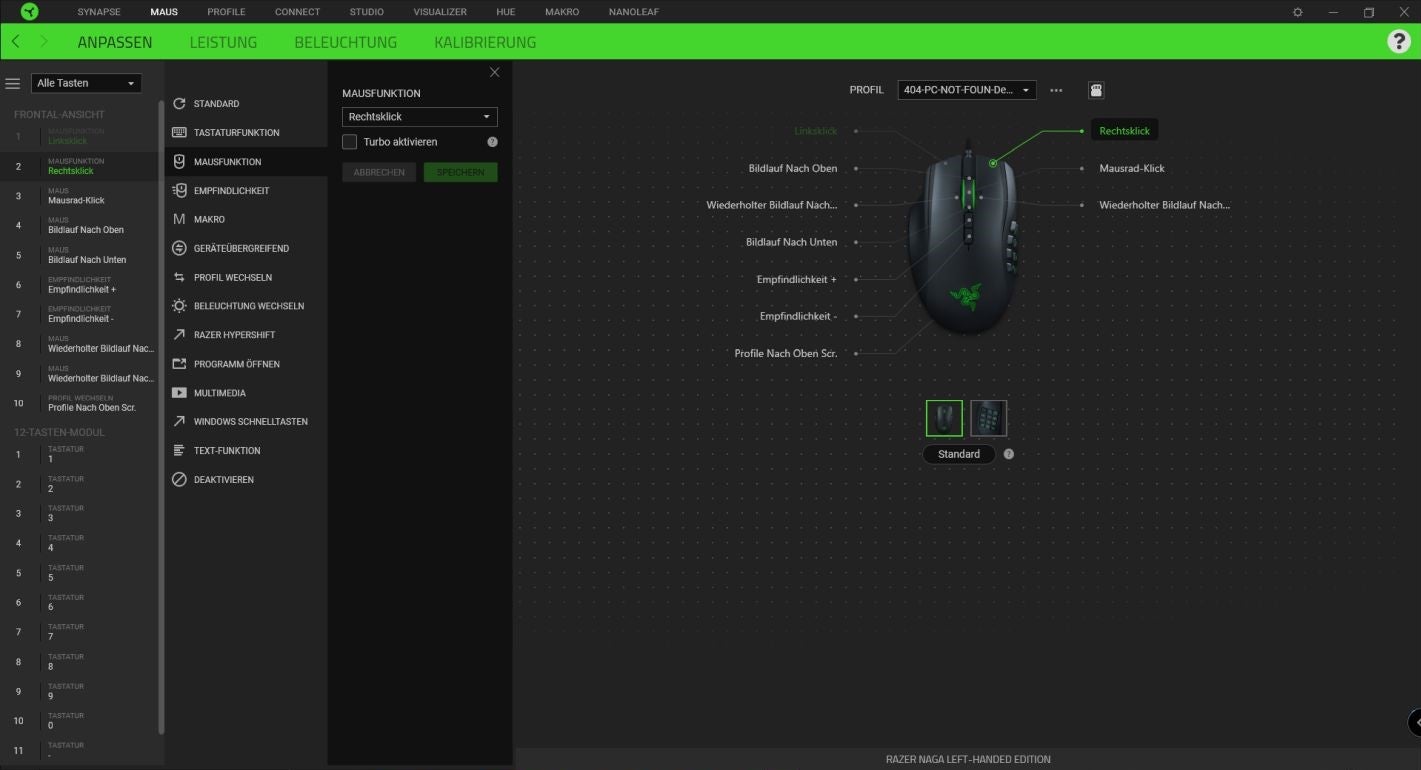This screenshot has width=1421, height=770.
Task: Enable the Turbo aktivieren checkbox
Action: (x=349, y=142)
